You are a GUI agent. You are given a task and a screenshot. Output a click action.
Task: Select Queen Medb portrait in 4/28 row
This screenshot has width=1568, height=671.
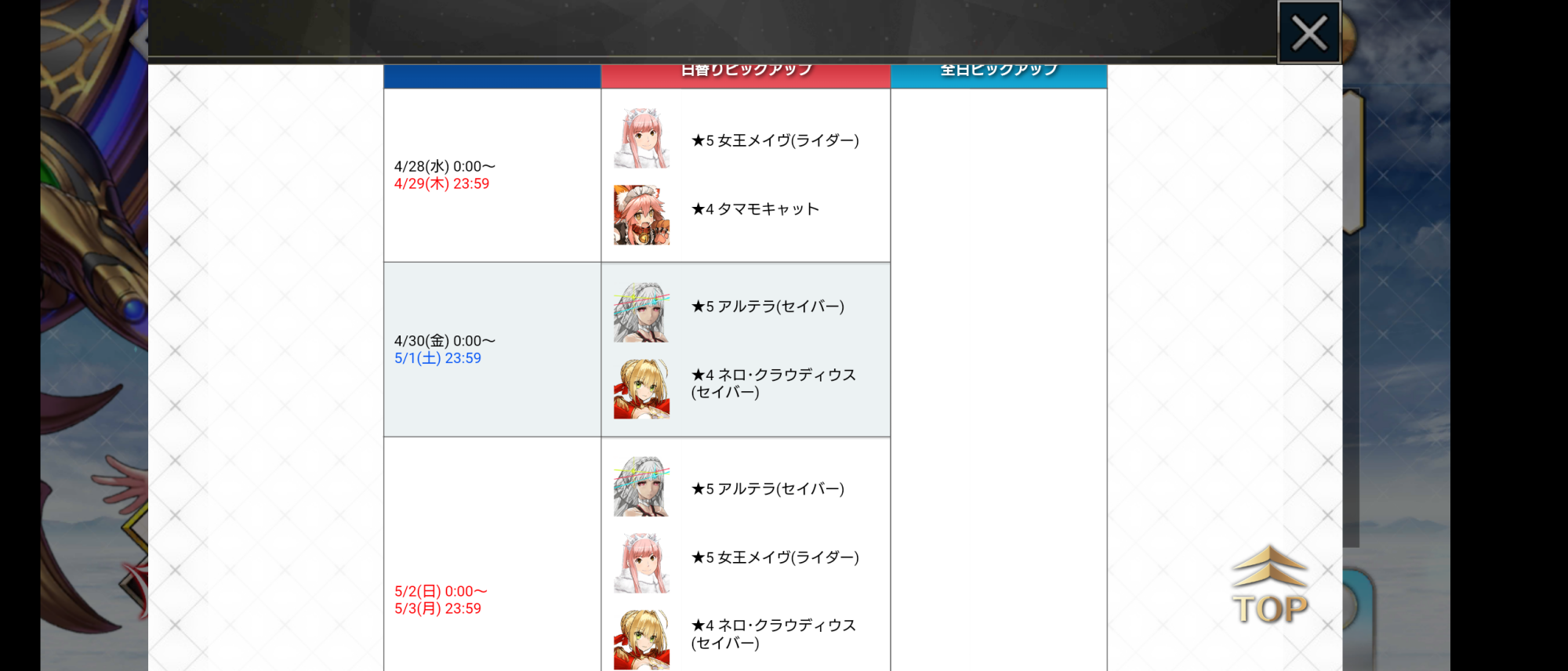641,140
